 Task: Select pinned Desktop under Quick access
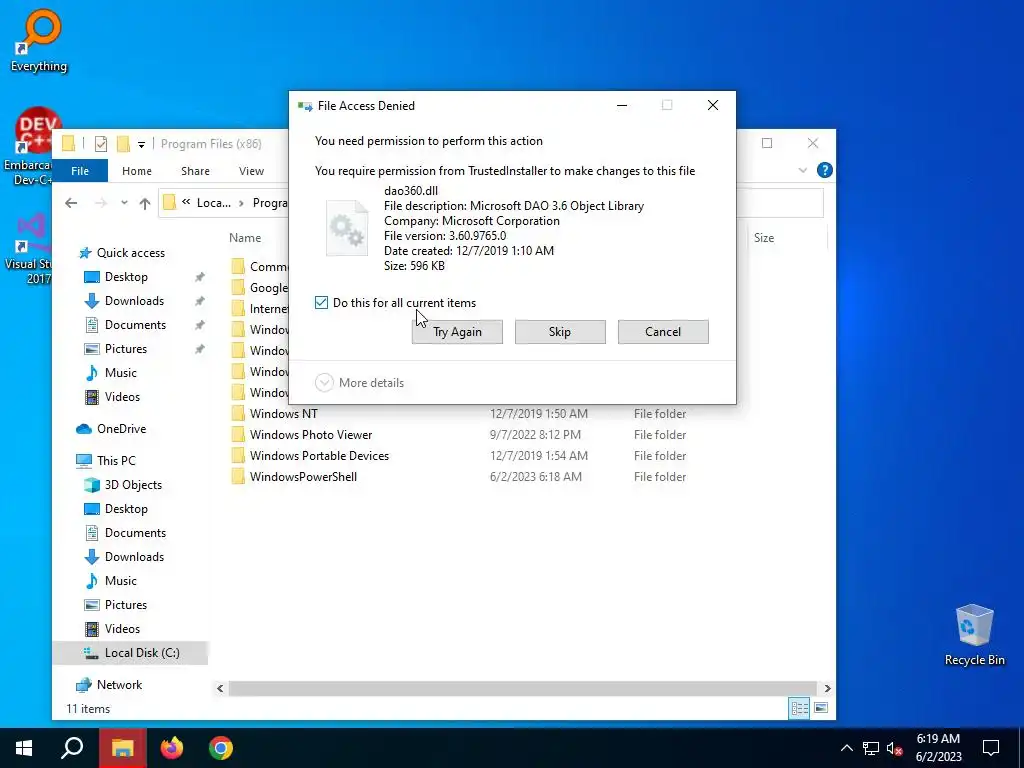[126, 277]
